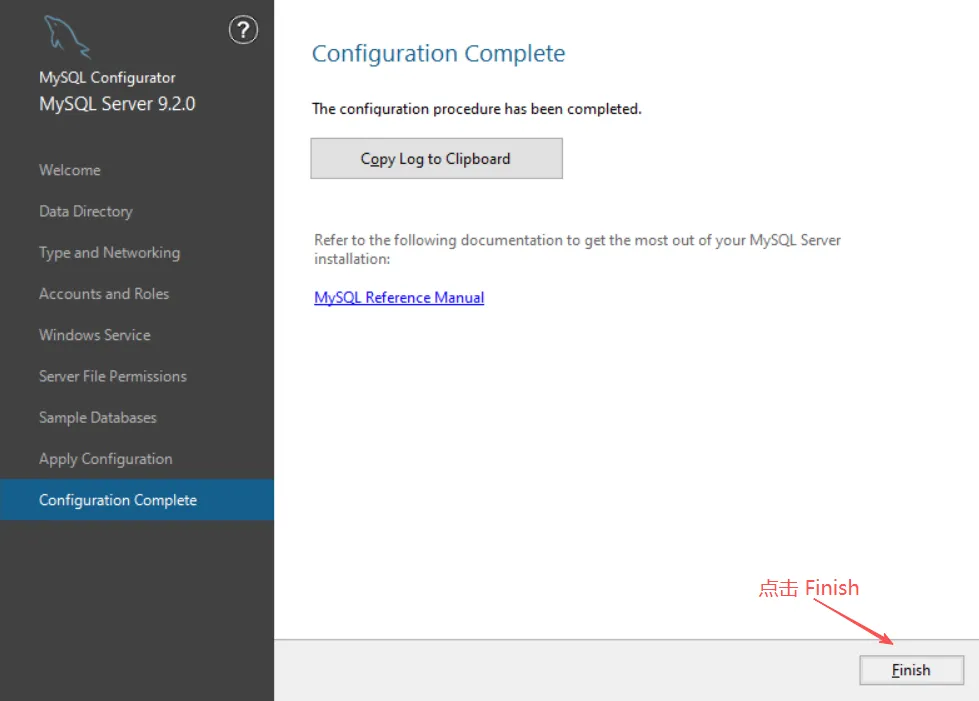Viewport: 979px width, 701px height.
Task: Open the Apply Configuration step
Action: pyautogui.click(x=106, y=459)
